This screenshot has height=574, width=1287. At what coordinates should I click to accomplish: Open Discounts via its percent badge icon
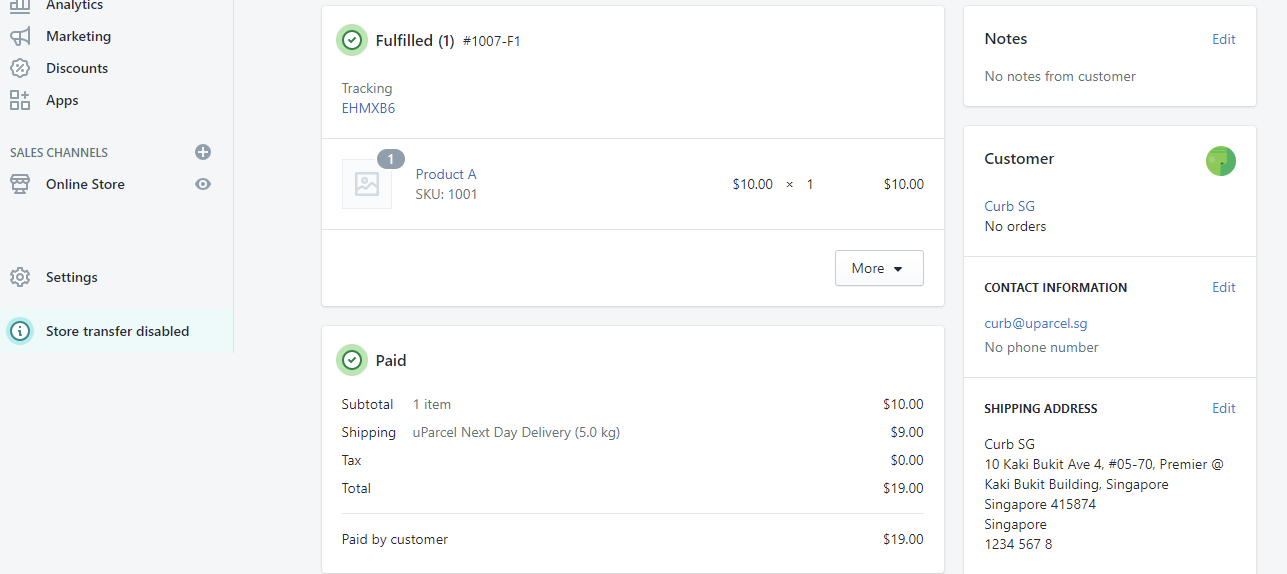[20, 68]
